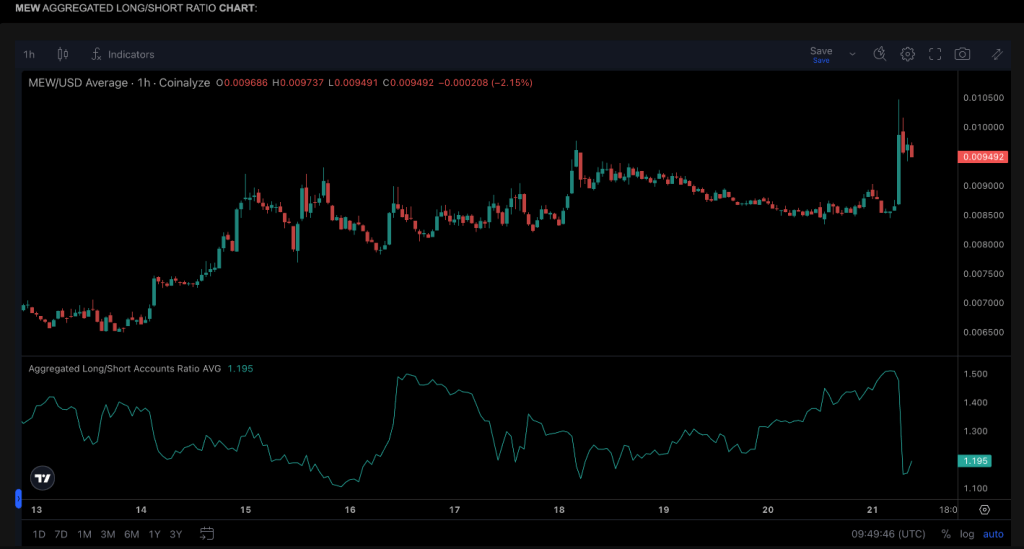The image size is (1024, 549).
Task: Expand the Save dropdown arrow
Action: click(852, 54)
